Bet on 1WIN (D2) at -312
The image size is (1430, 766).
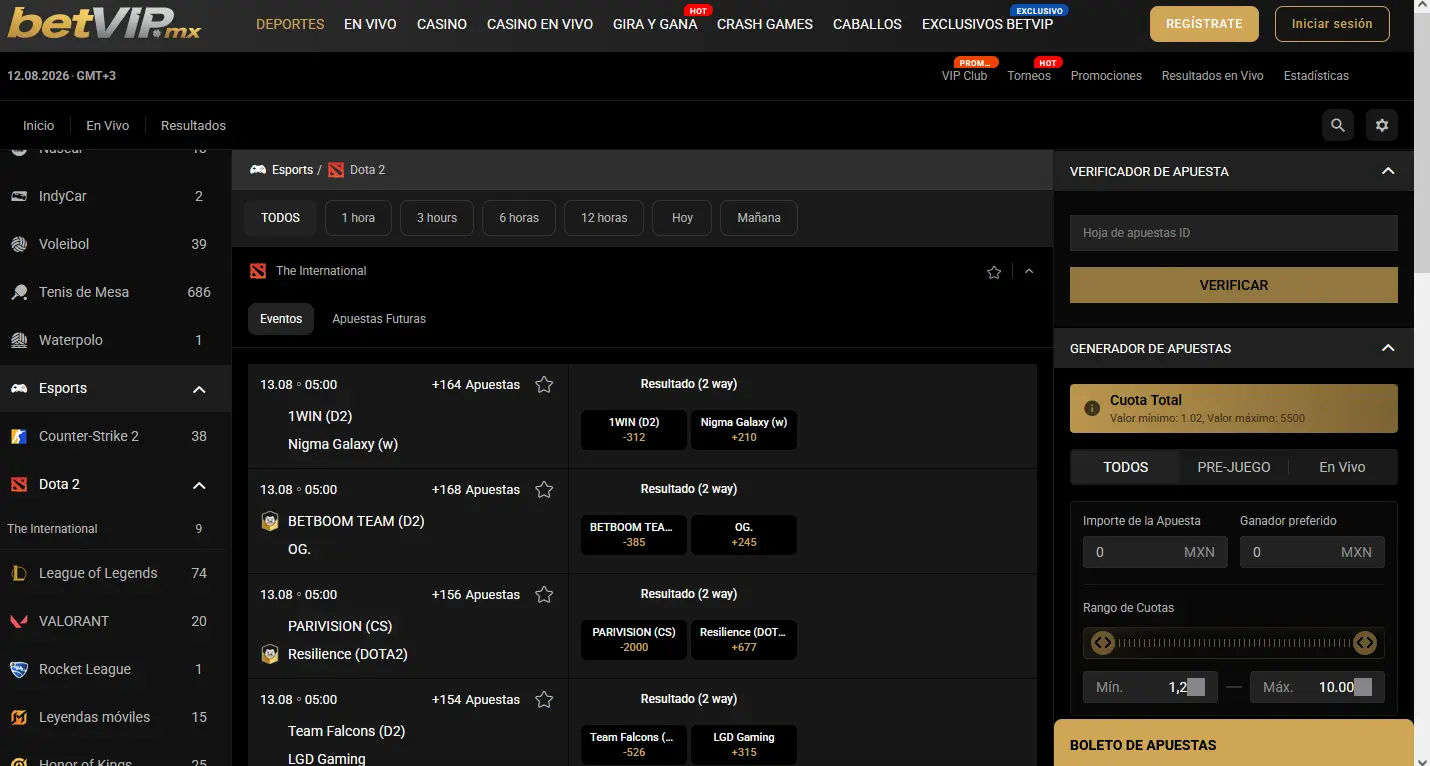pyautogui.click(x=634, y=430)
